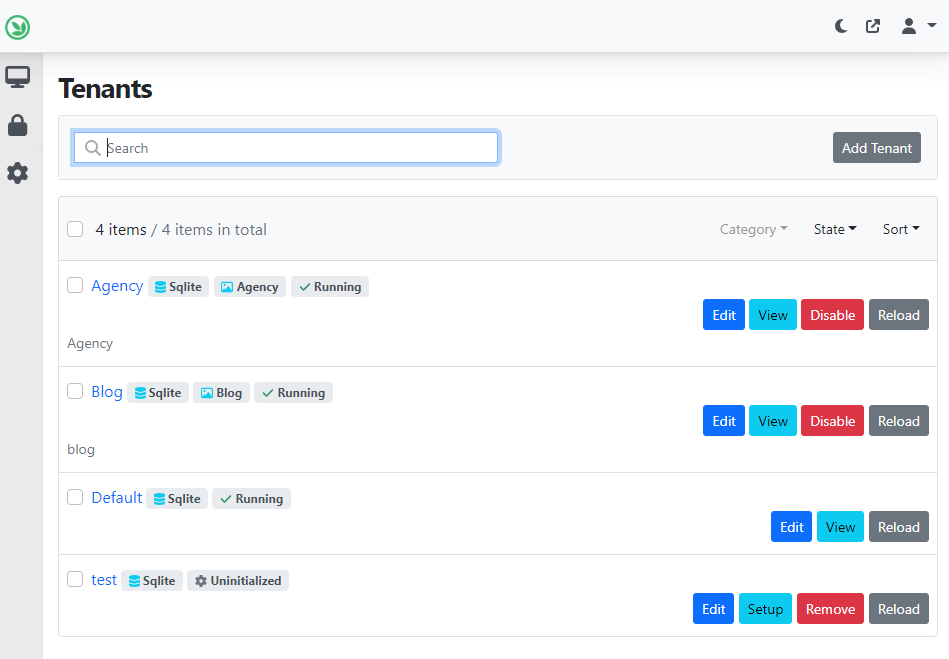This screenshot has height=659, width=949.
Task: Expand the State filter dropdown
Action: coord(835,229)
